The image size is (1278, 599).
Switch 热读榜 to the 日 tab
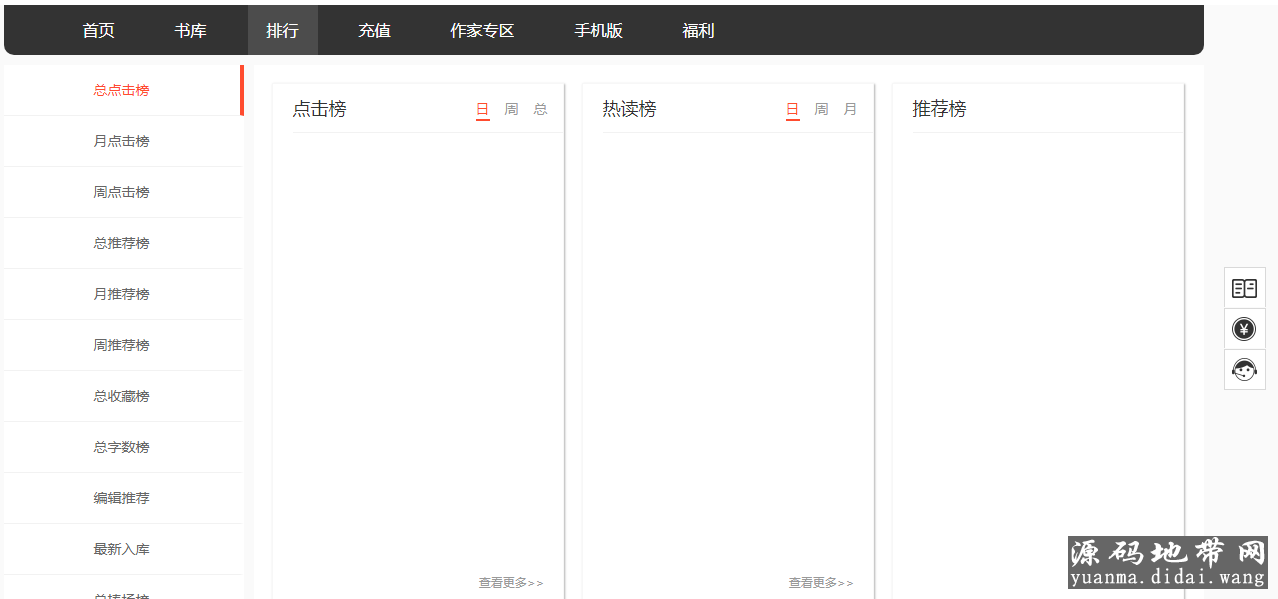pos(793,109)
